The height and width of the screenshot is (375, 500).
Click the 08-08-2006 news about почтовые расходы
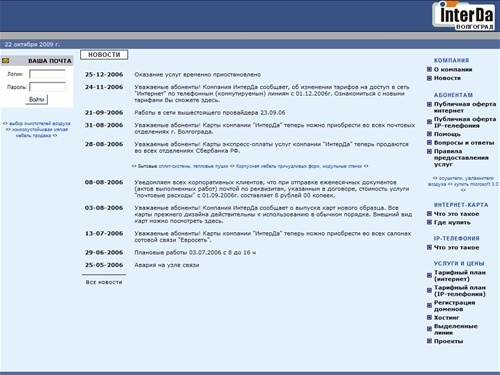click(271, 189)
